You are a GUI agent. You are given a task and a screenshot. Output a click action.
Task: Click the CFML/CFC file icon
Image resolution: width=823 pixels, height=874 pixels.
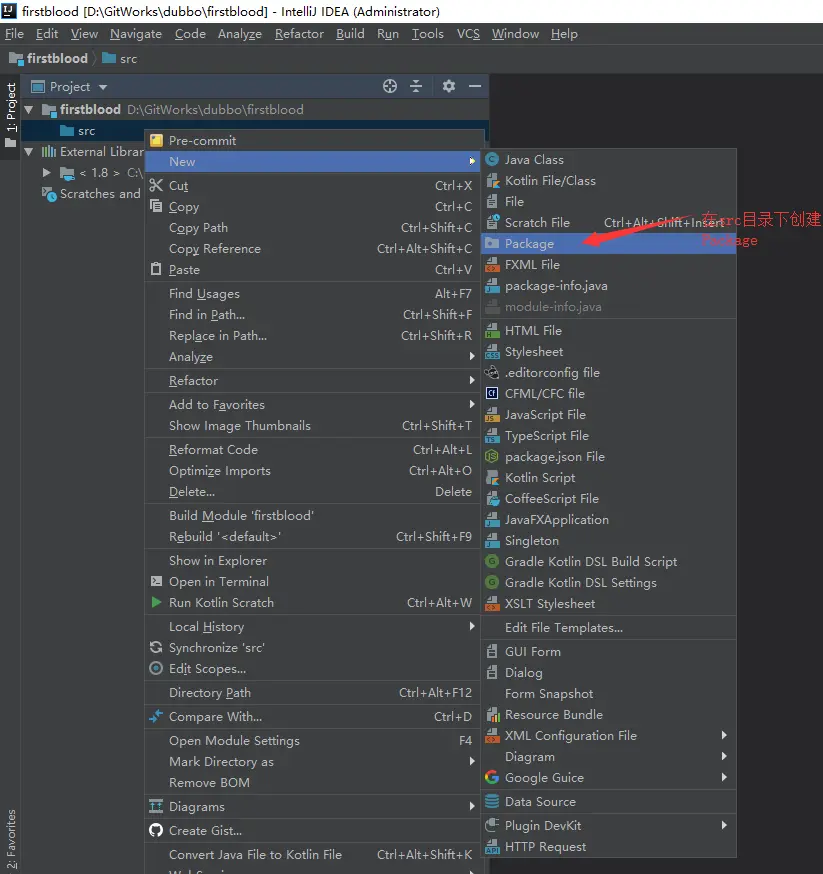492,394
